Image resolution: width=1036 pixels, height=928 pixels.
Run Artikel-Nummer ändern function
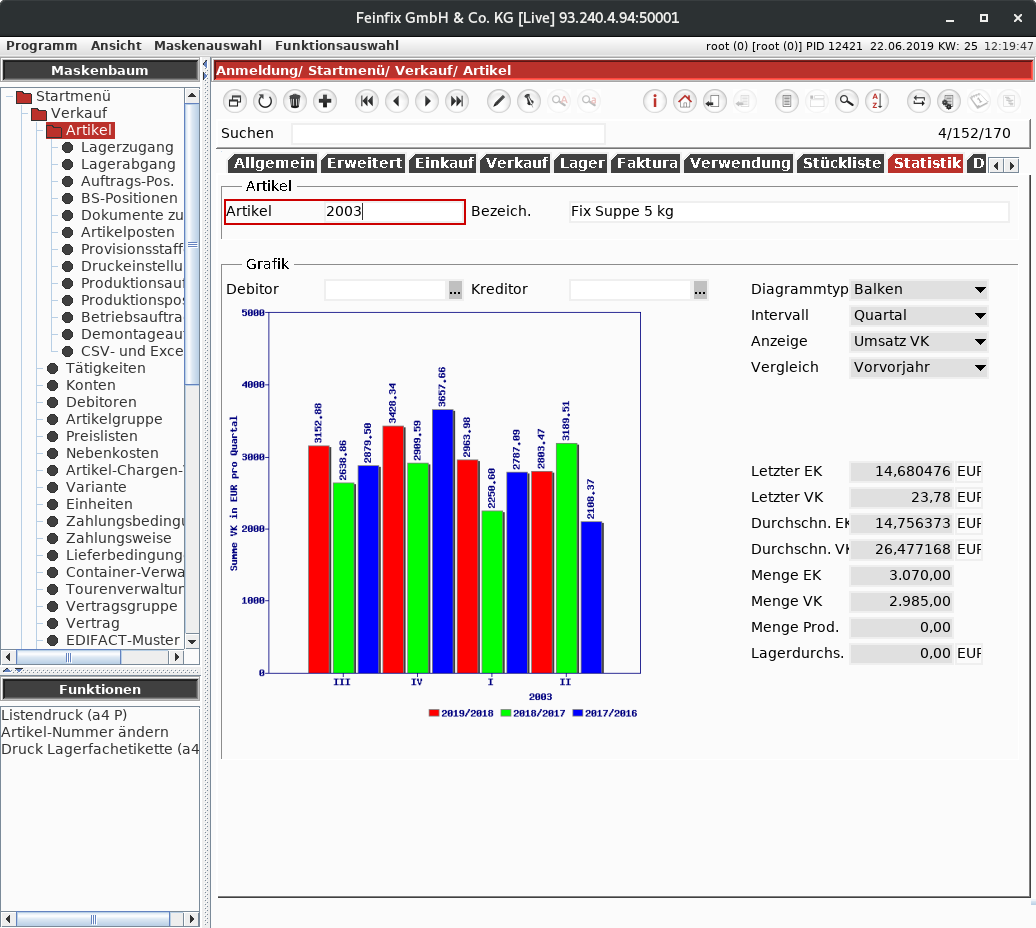[85, 732]
